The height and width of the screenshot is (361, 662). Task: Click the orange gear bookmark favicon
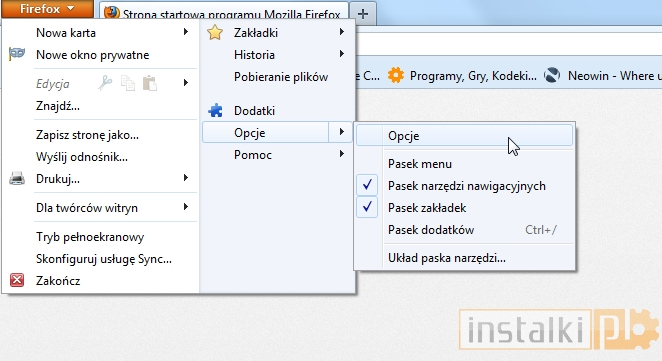(x=396, y=76)
